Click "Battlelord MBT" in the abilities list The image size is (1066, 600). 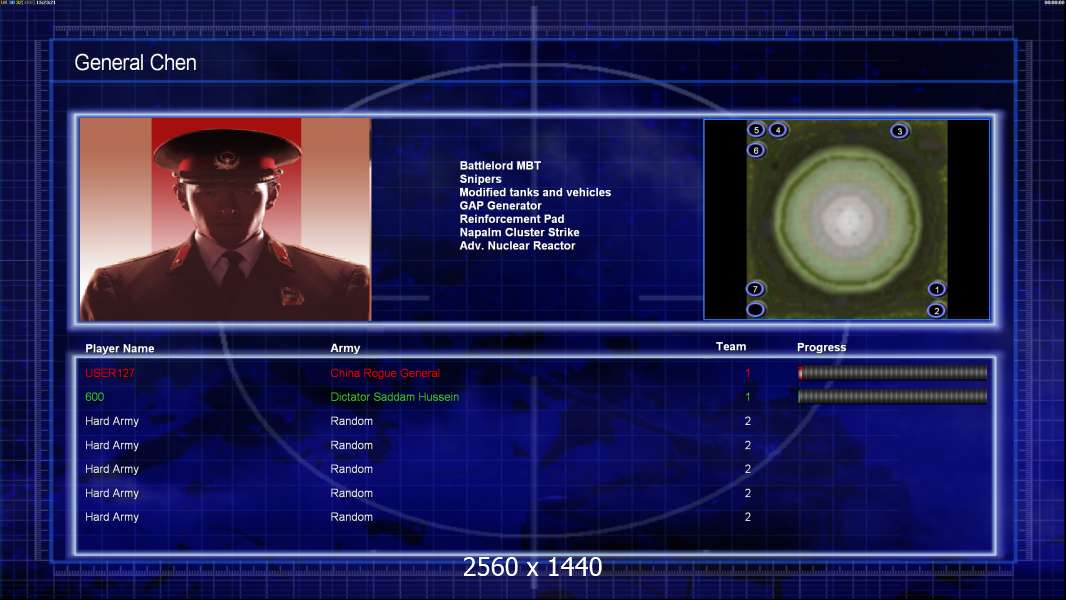point(500,165)
